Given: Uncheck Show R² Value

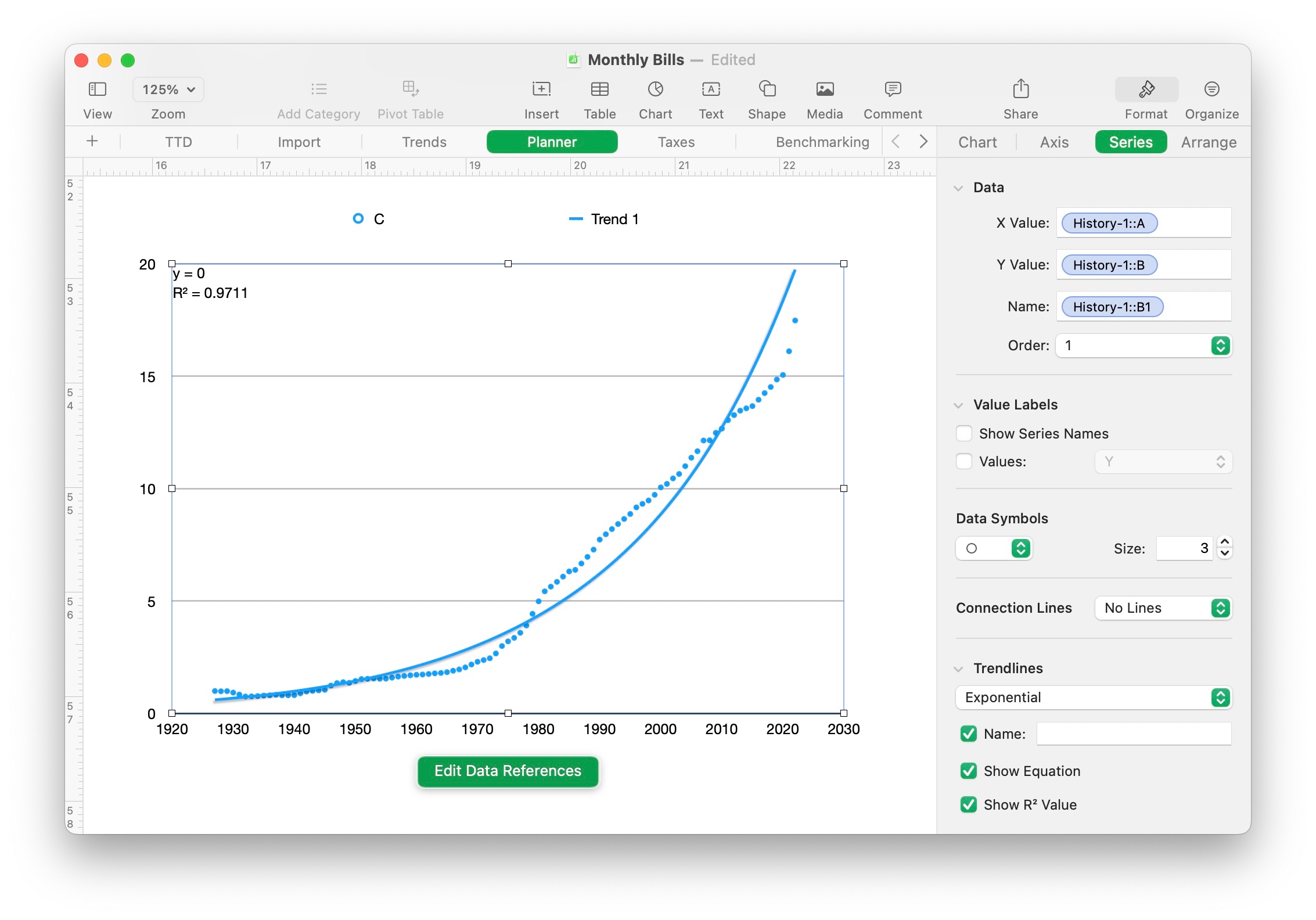Looking at the screenshot, I should coord(968,804).
